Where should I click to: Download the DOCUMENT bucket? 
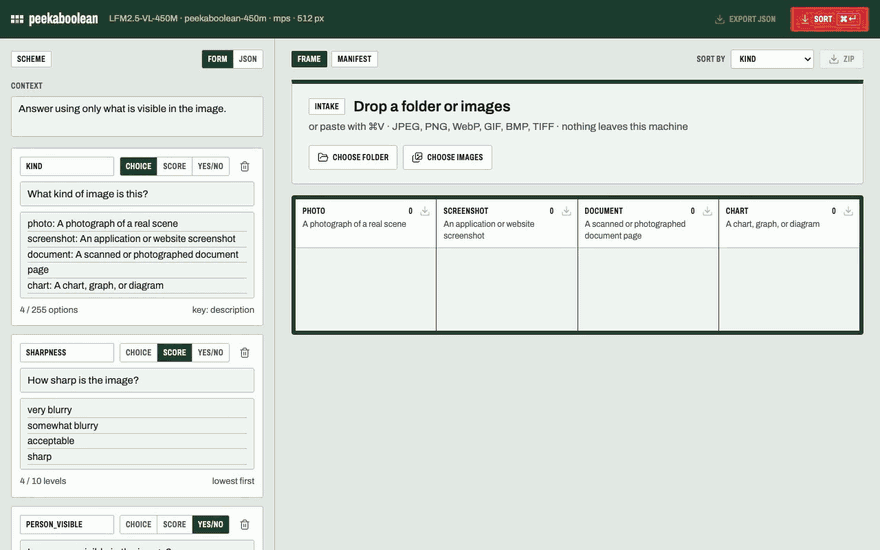click(707, 211)
